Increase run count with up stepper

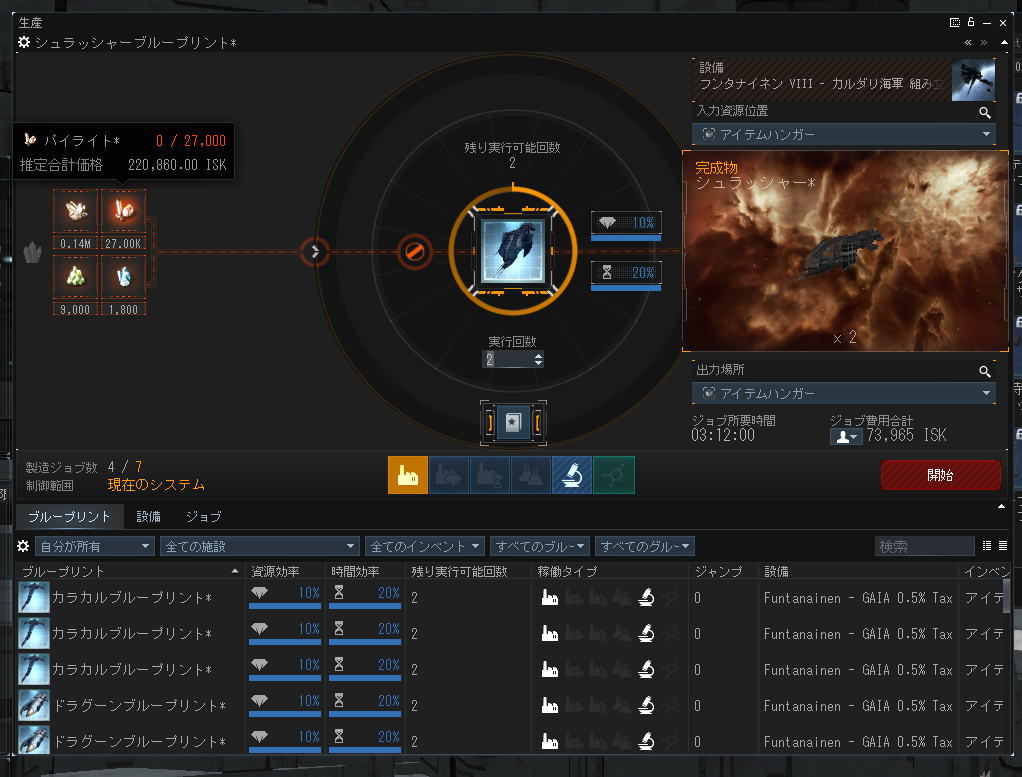click(538, 355)
